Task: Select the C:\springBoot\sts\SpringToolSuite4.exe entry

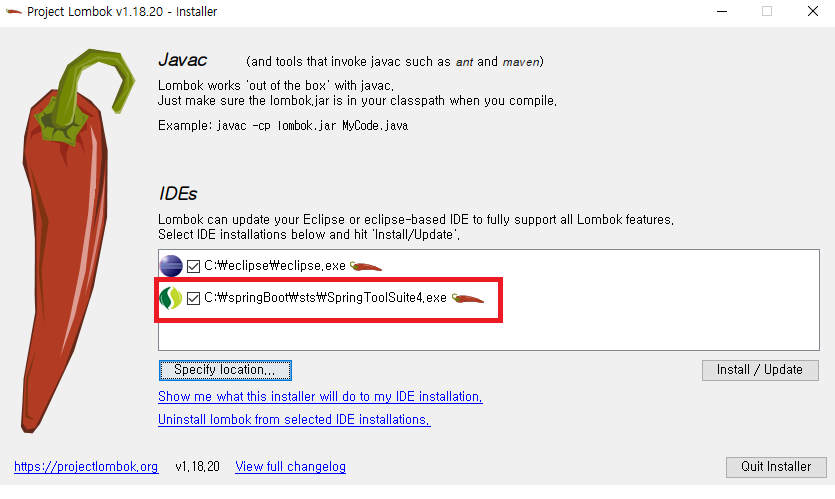Action: 325,298
